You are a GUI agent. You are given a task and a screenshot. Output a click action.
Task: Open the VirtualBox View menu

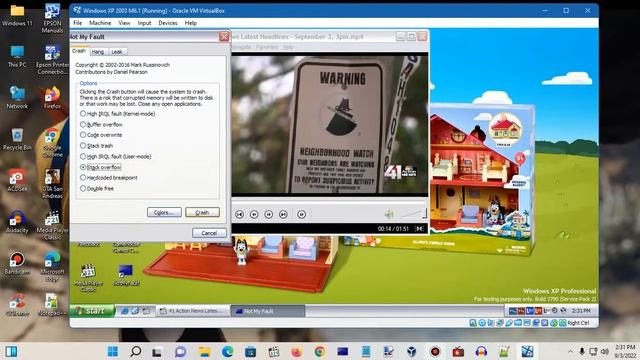point(124,23)
